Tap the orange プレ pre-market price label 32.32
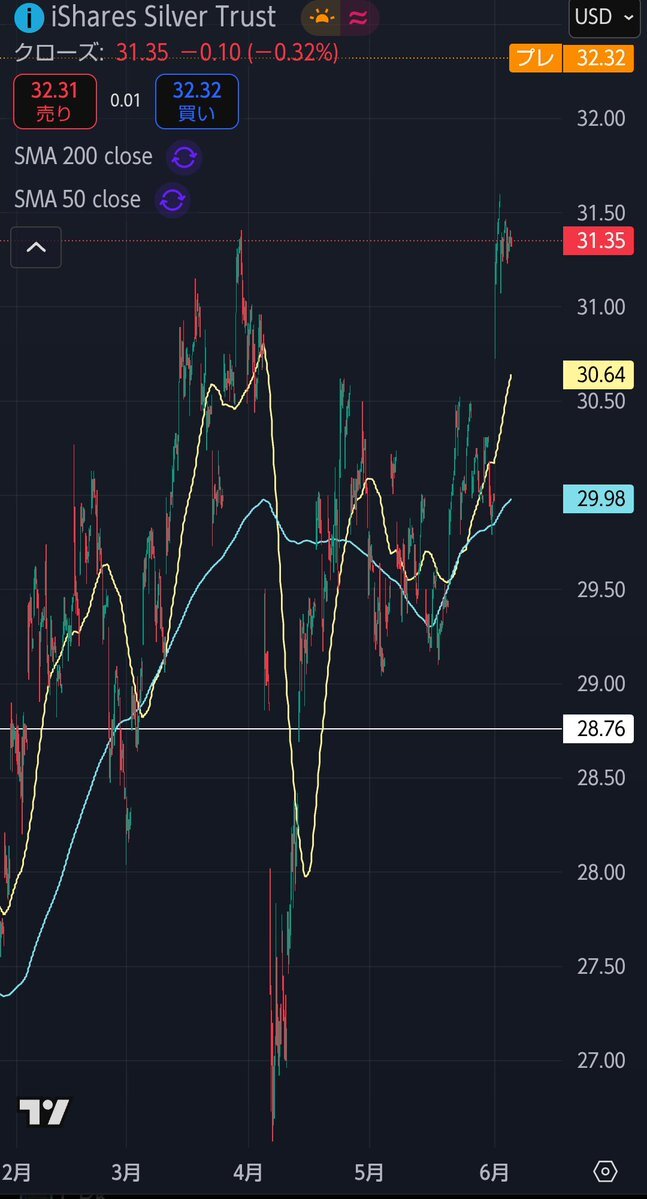 571,58
